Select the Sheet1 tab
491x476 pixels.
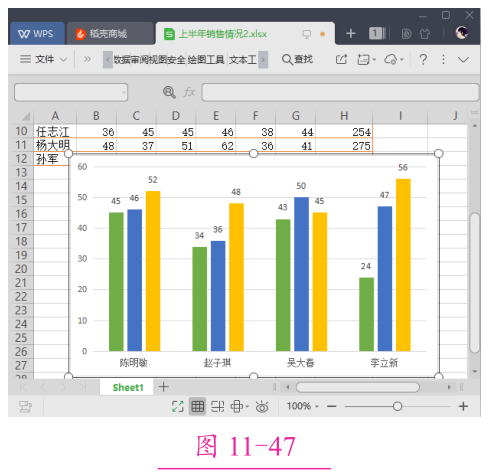(x=128, y=387)
